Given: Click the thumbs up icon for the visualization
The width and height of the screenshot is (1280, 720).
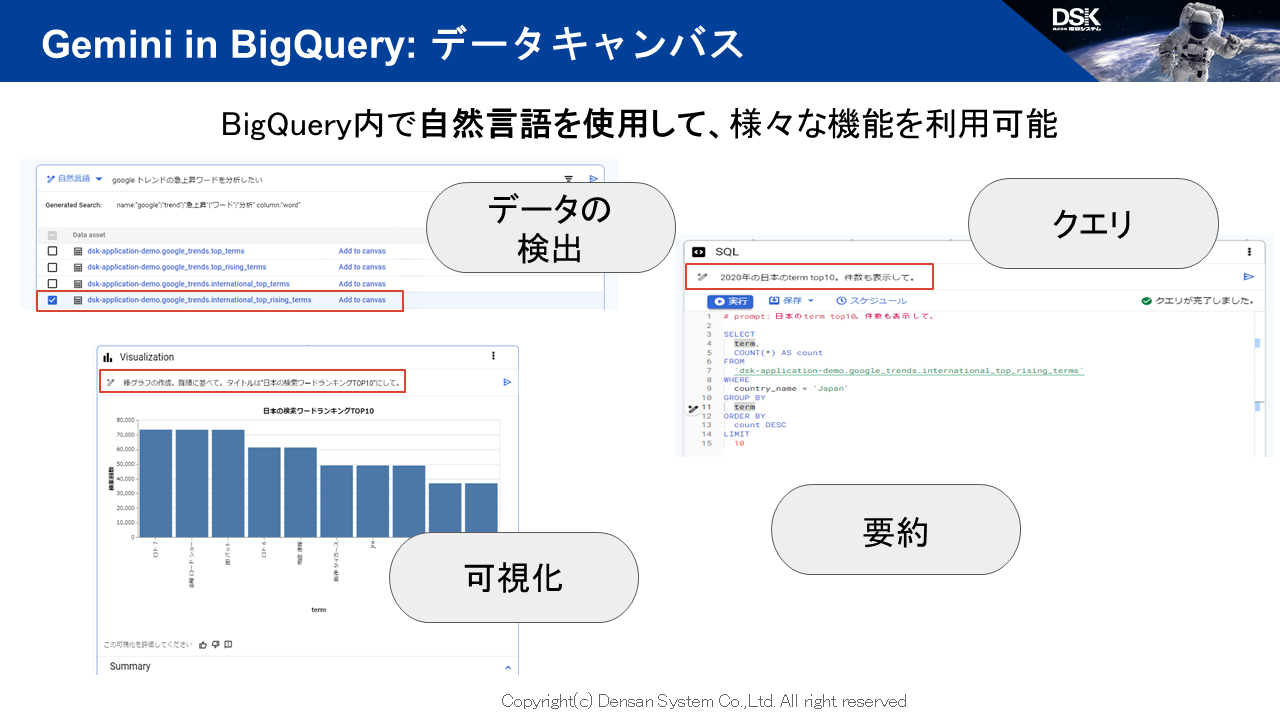Looking at the screenshot, I should 203,645.
